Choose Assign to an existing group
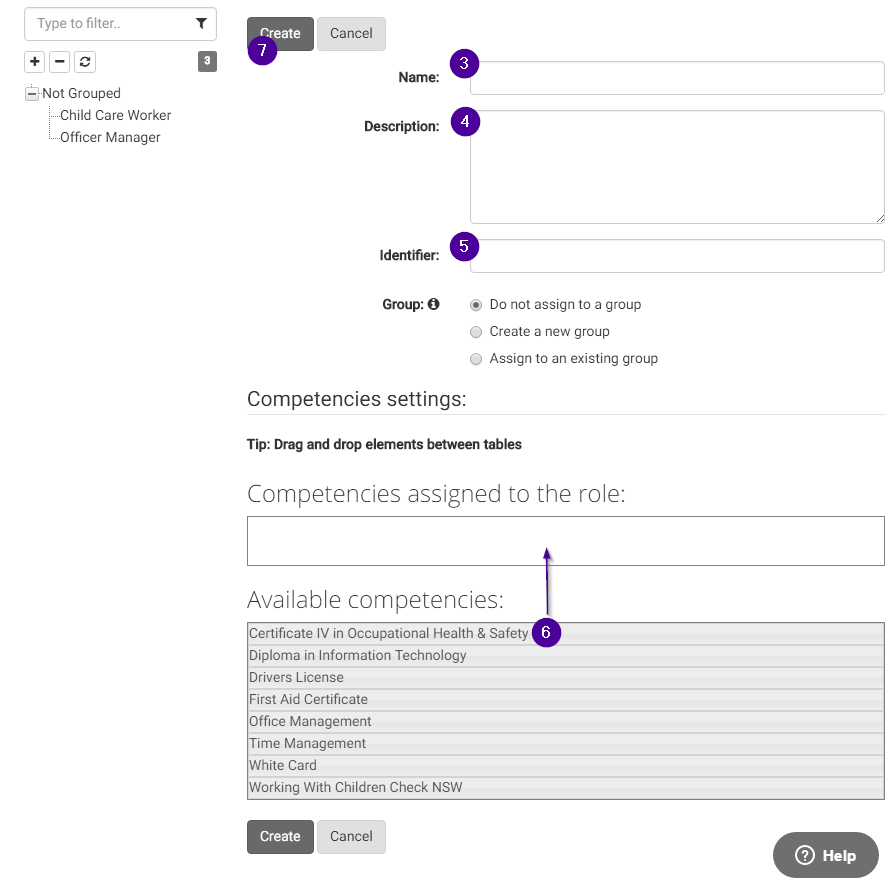This screenshot has width=891, height=884. 476,359
